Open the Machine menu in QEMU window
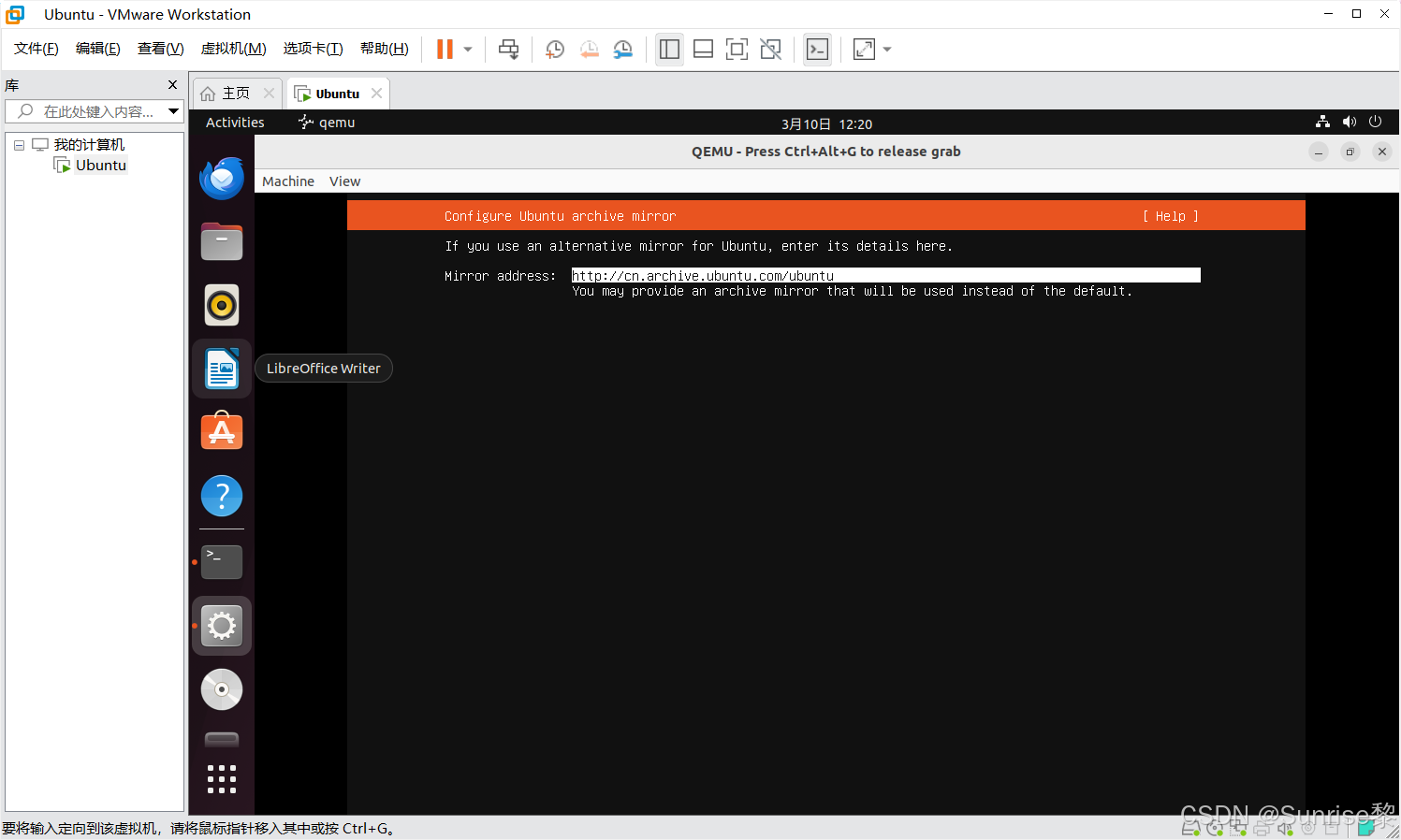The width and height of the screenshot is (1401, 840). [288, 181]
